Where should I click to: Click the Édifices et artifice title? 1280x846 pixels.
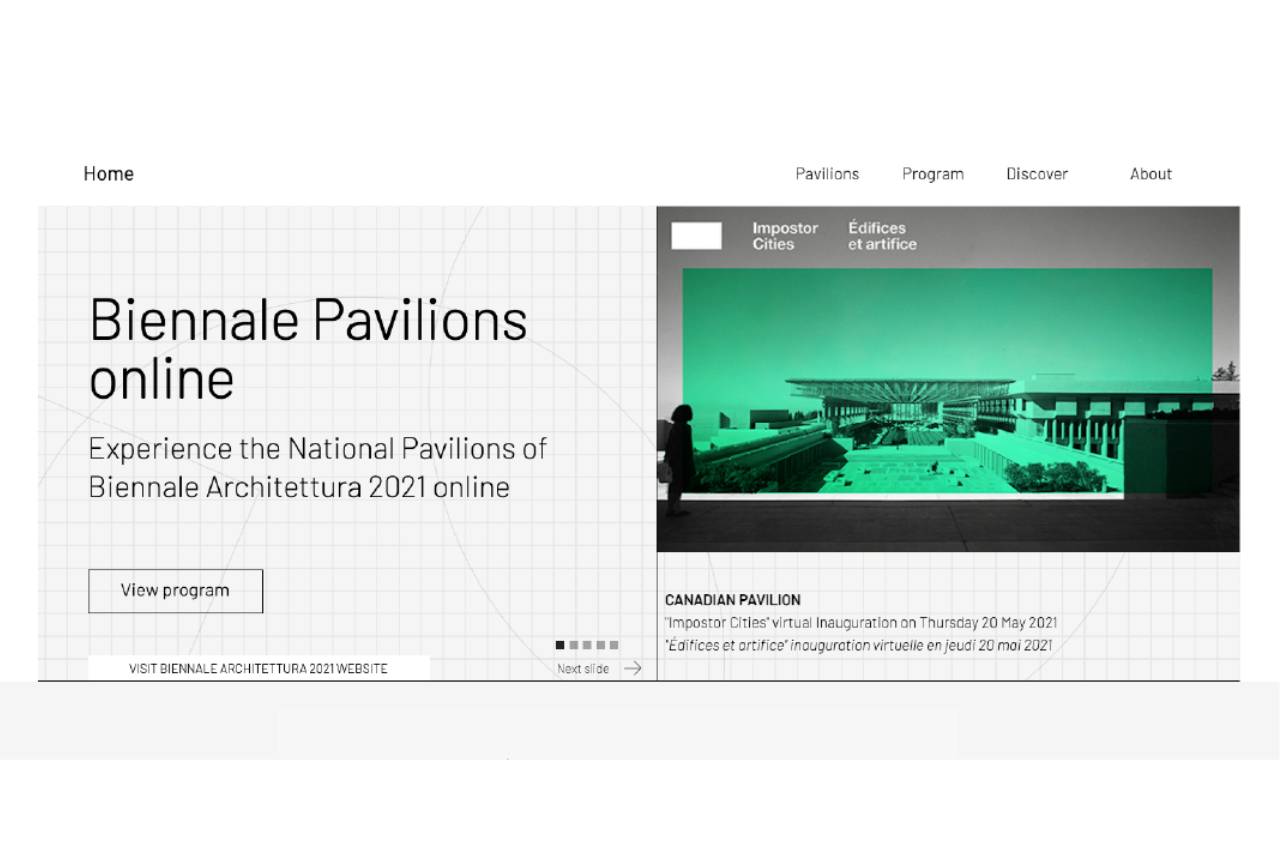tap(882, 236)
